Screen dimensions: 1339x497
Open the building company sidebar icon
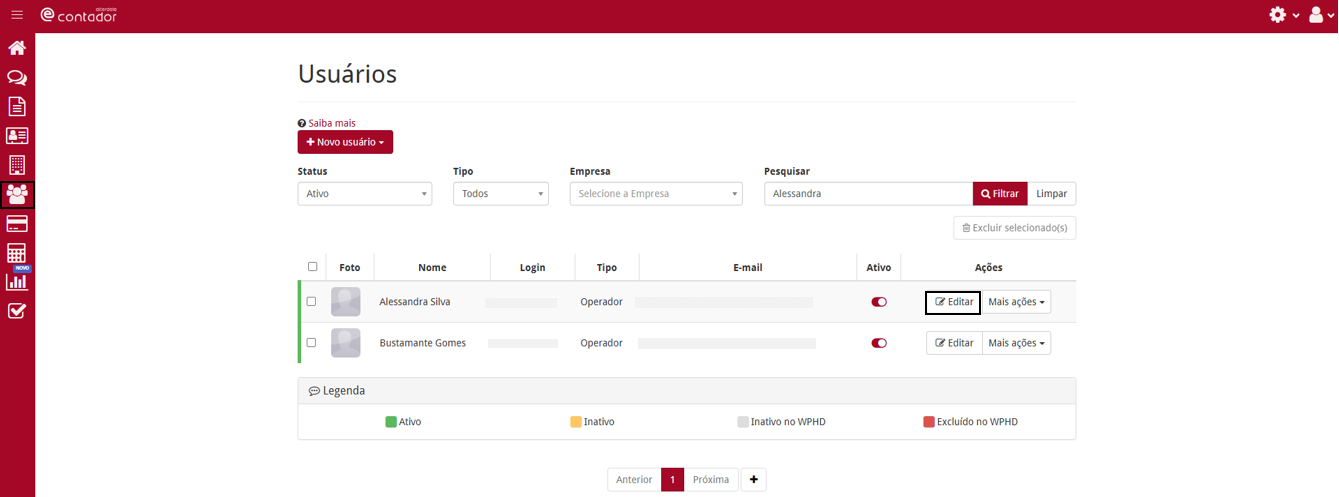click(17, 165)
